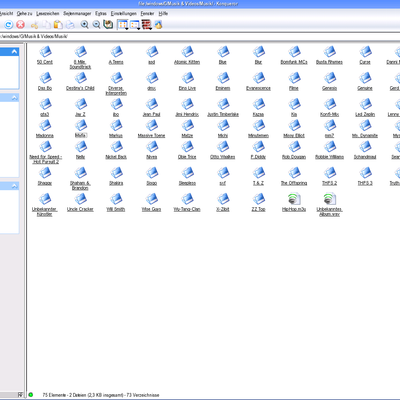Click the scissors cut icon

pos(34,25)
